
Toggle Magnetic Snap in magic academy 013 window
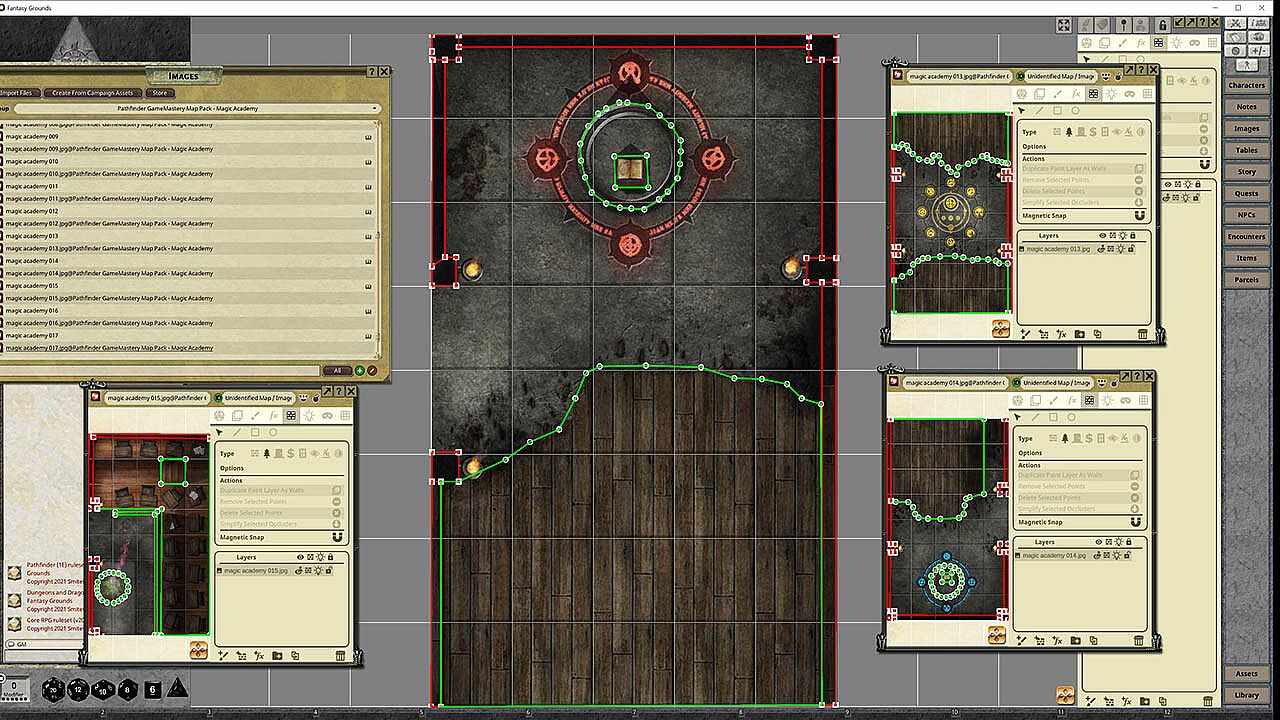point(1140,215)
